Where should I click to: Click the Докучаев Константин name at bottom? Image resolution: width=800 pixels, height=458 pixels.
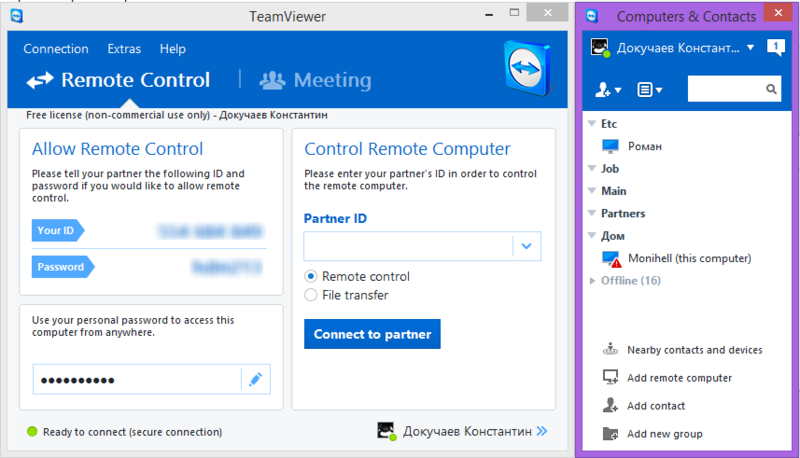tap(467, 431)
